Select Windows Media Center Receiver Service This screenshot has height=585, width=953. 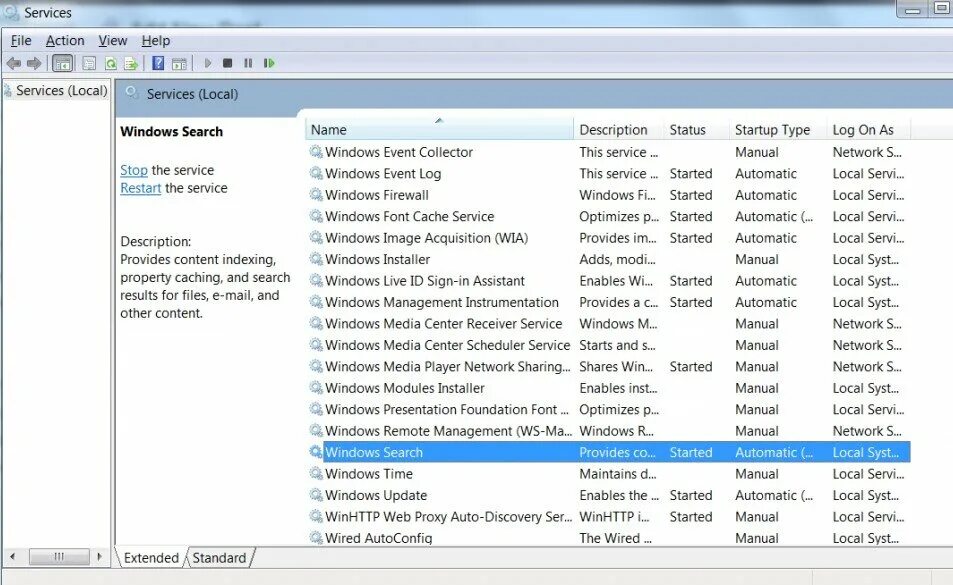pyautogui.click(x=608, y=323)
